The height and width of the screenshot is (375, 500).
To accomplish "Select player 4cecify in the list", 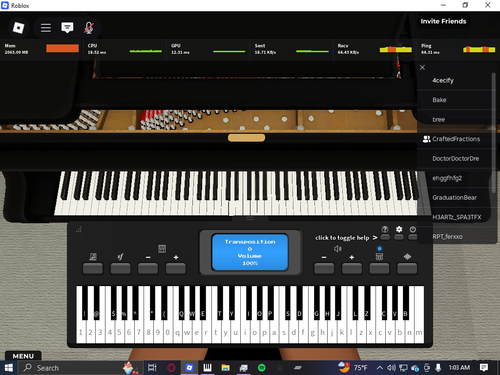I will (455, 80).
